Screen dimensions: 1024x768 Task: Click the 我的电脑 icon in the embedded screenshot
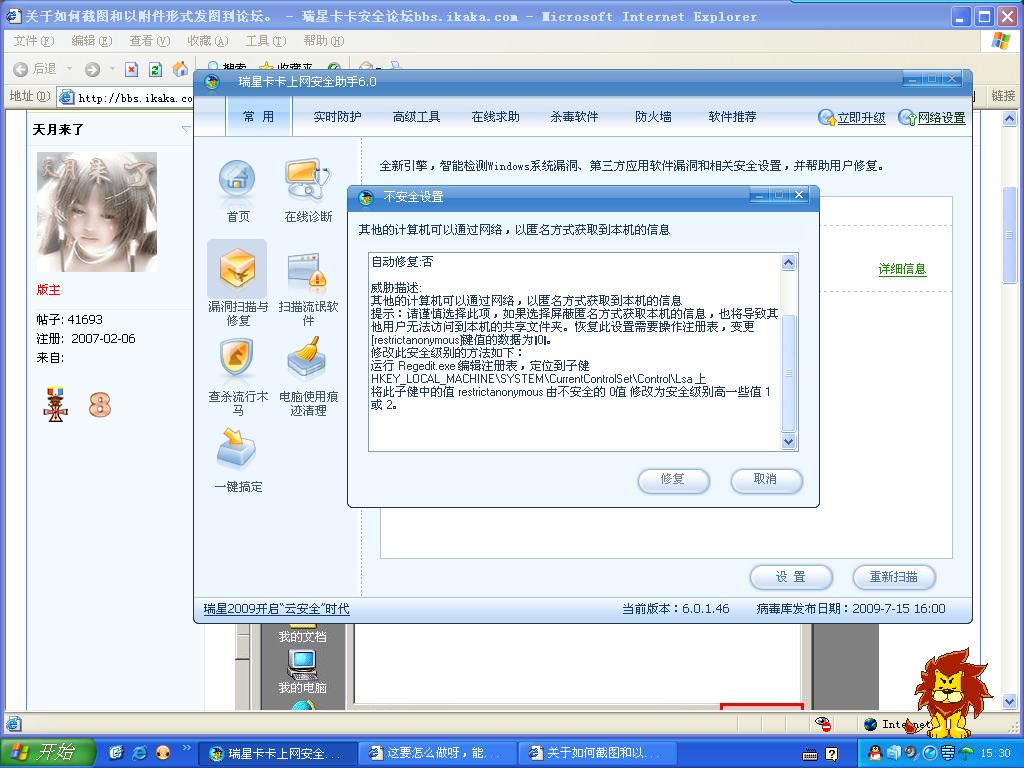302,665
